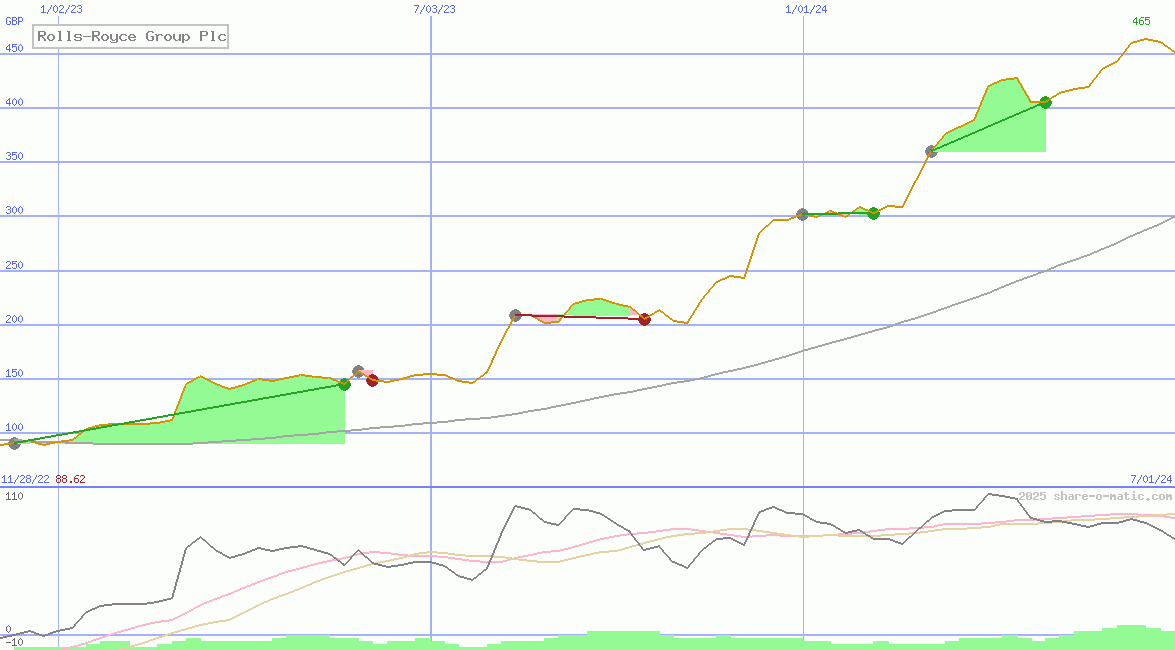Click the 7/01/24 end date label
Image resolution: width=1175 pixels, height=650 pixels.
[1150, 479]
